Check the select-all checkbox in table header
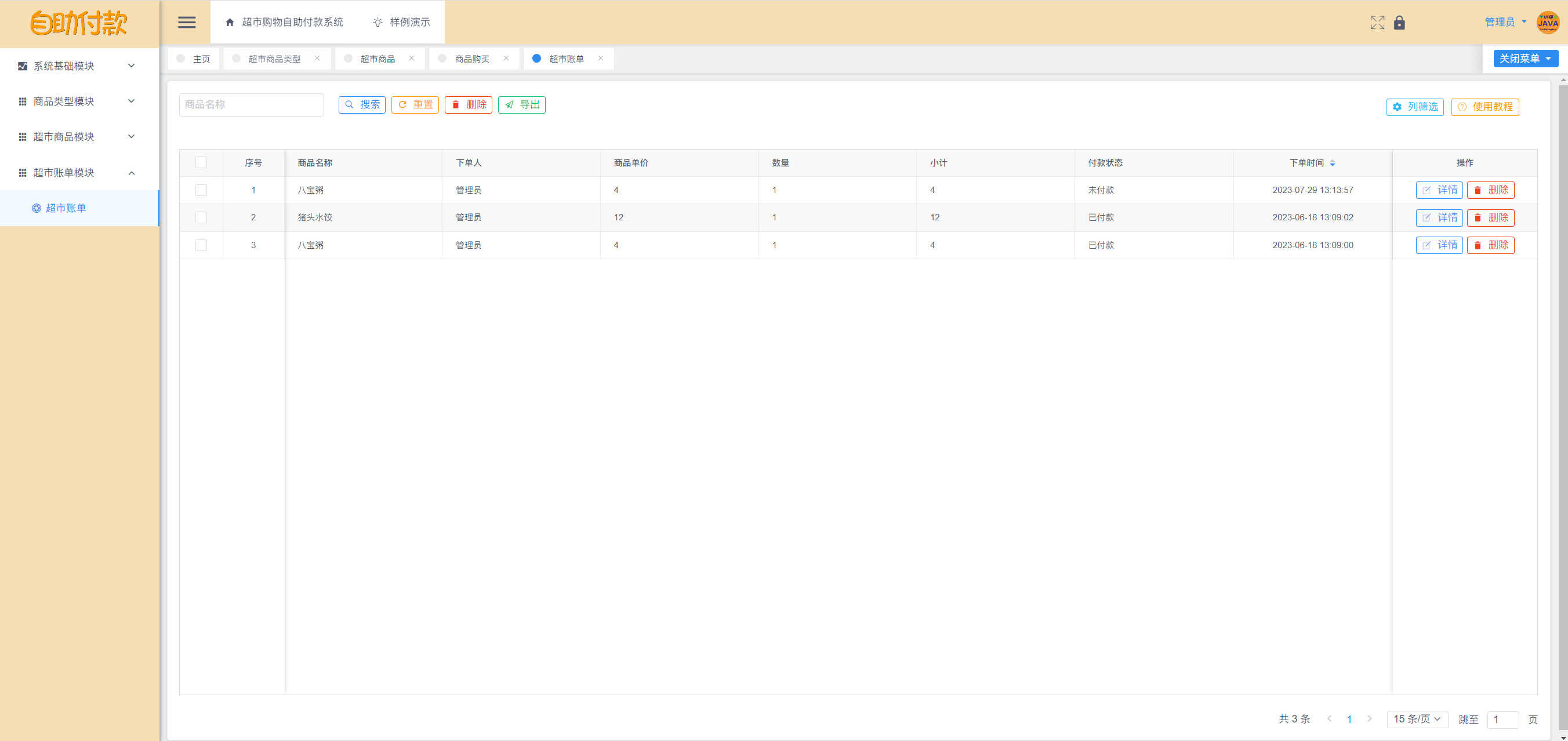 coord(201,162)
